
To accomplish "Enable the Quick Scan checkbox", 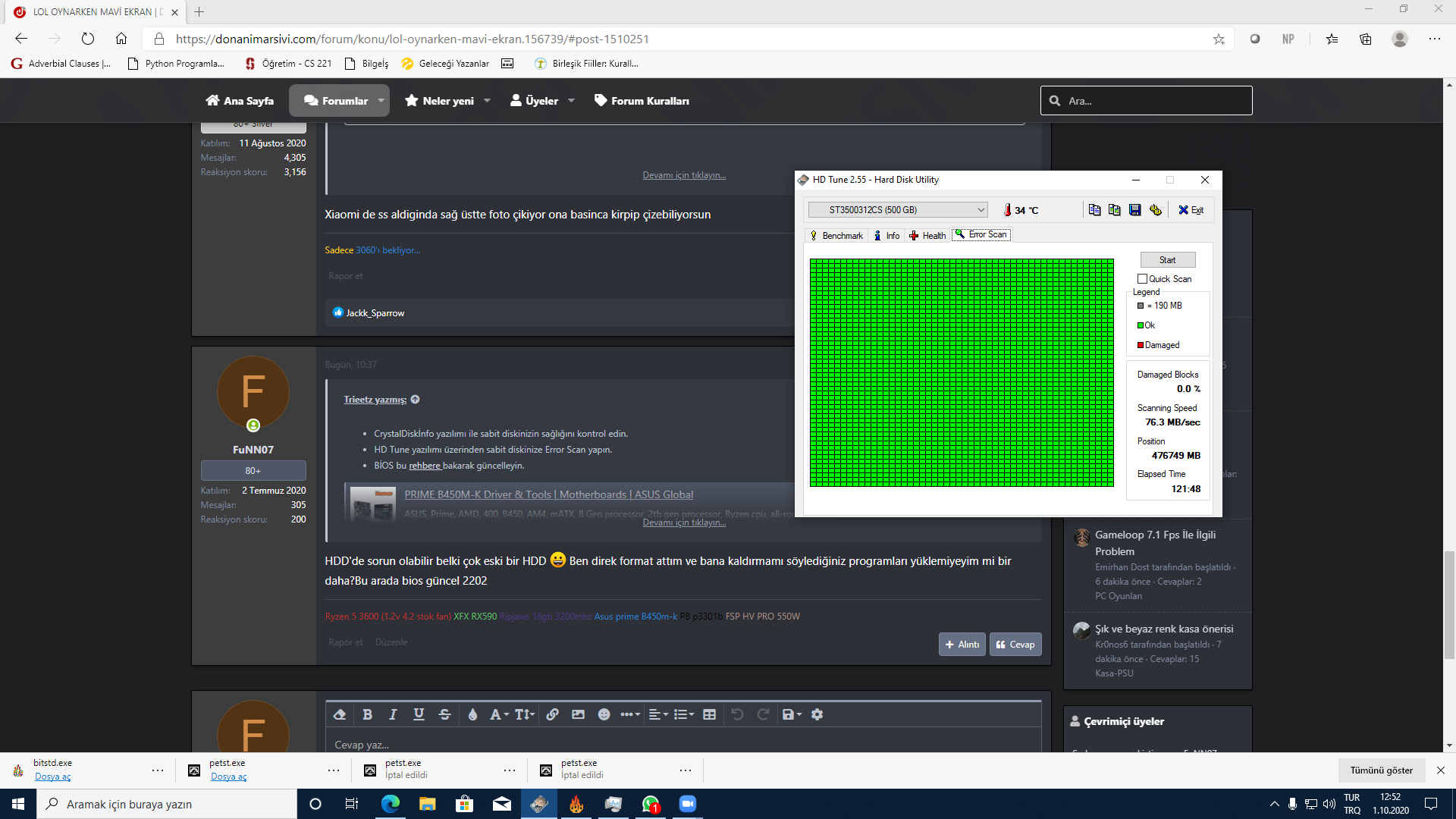I will [x=1142, y=279].
